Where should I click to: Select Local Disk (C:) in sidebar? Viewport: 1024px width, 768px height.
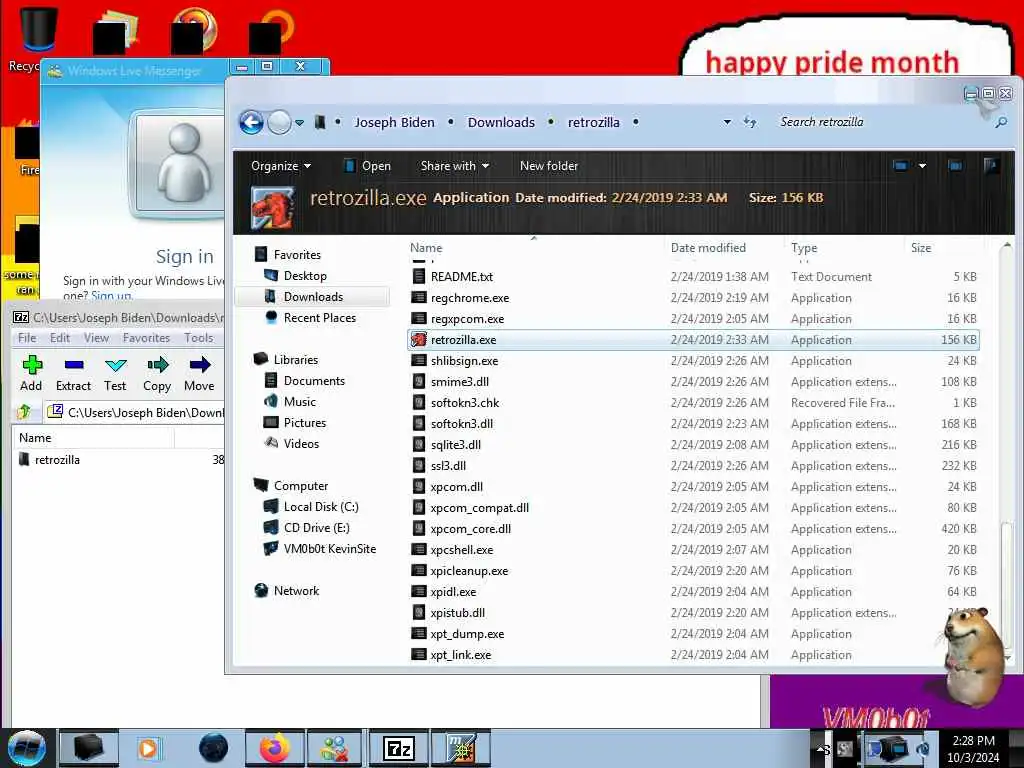point(320,506)
